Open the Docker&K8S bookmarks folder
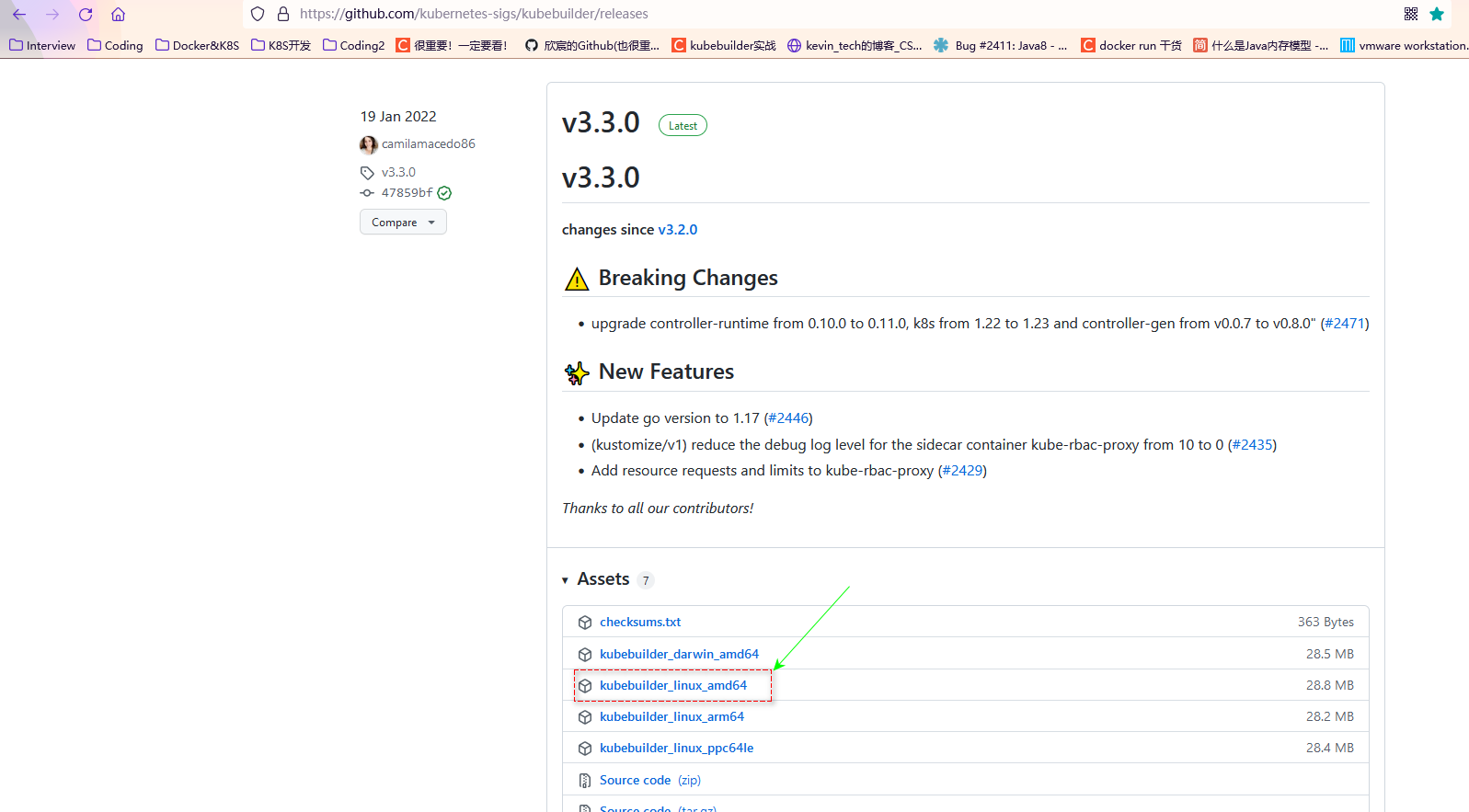 [x=197, y=45]
